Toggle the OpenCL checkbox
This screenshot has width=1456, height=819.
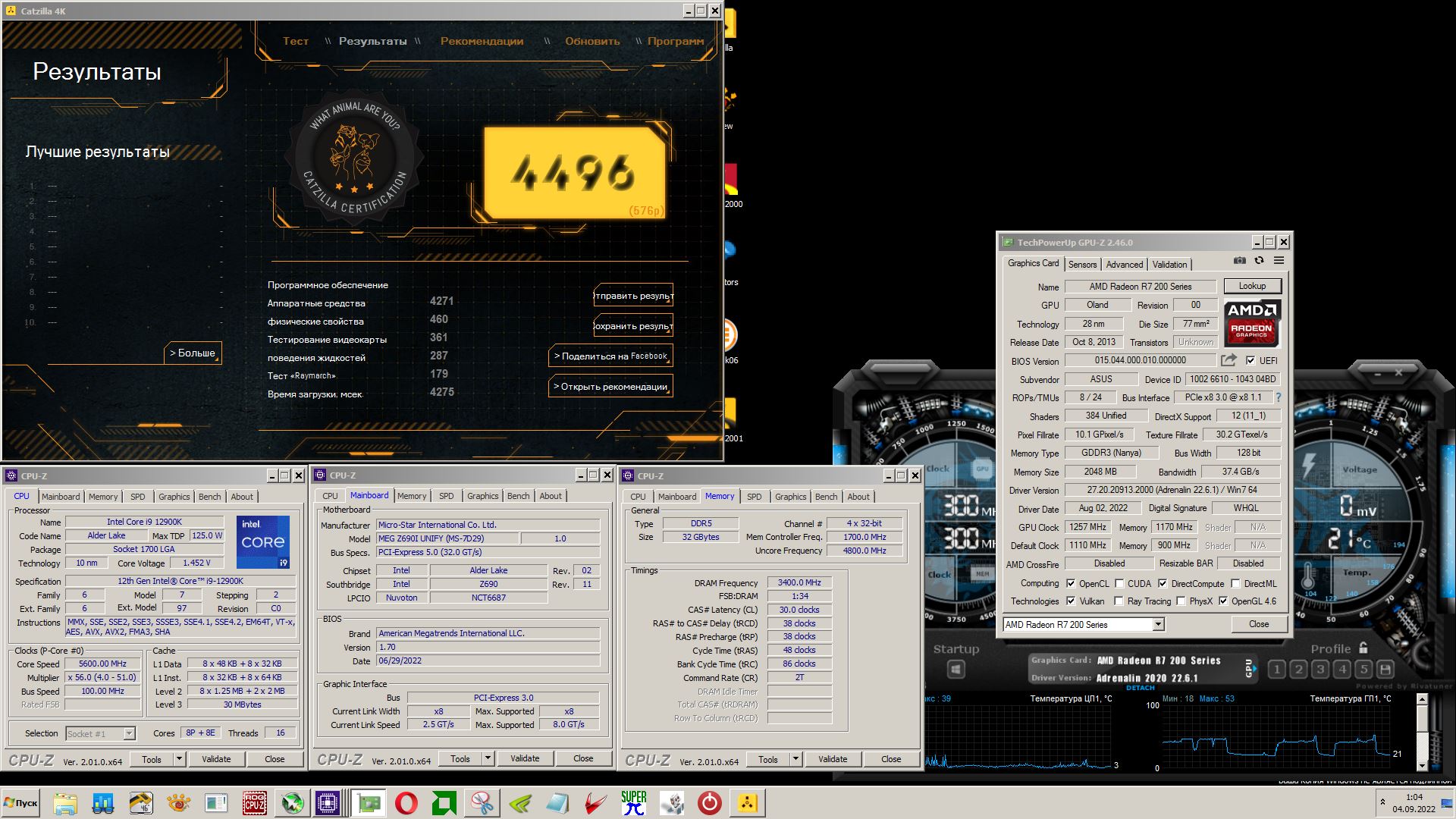pyautogui.click(x=1071, y=583)
